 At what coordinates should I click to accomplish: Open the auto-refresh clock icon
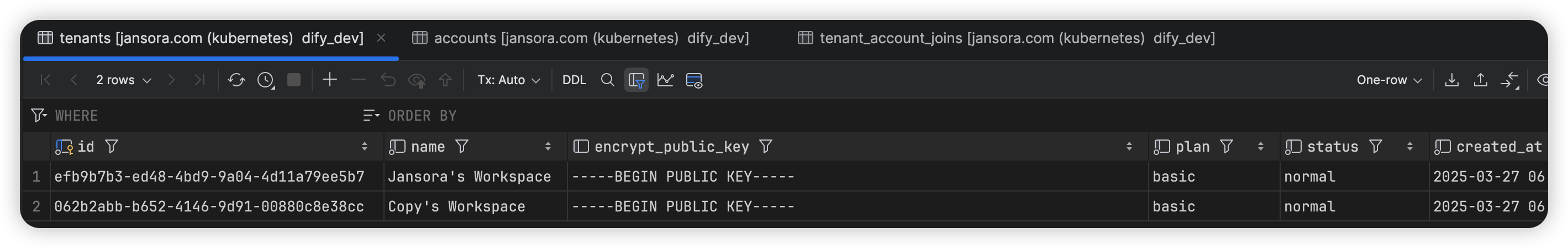click(266, 80)
